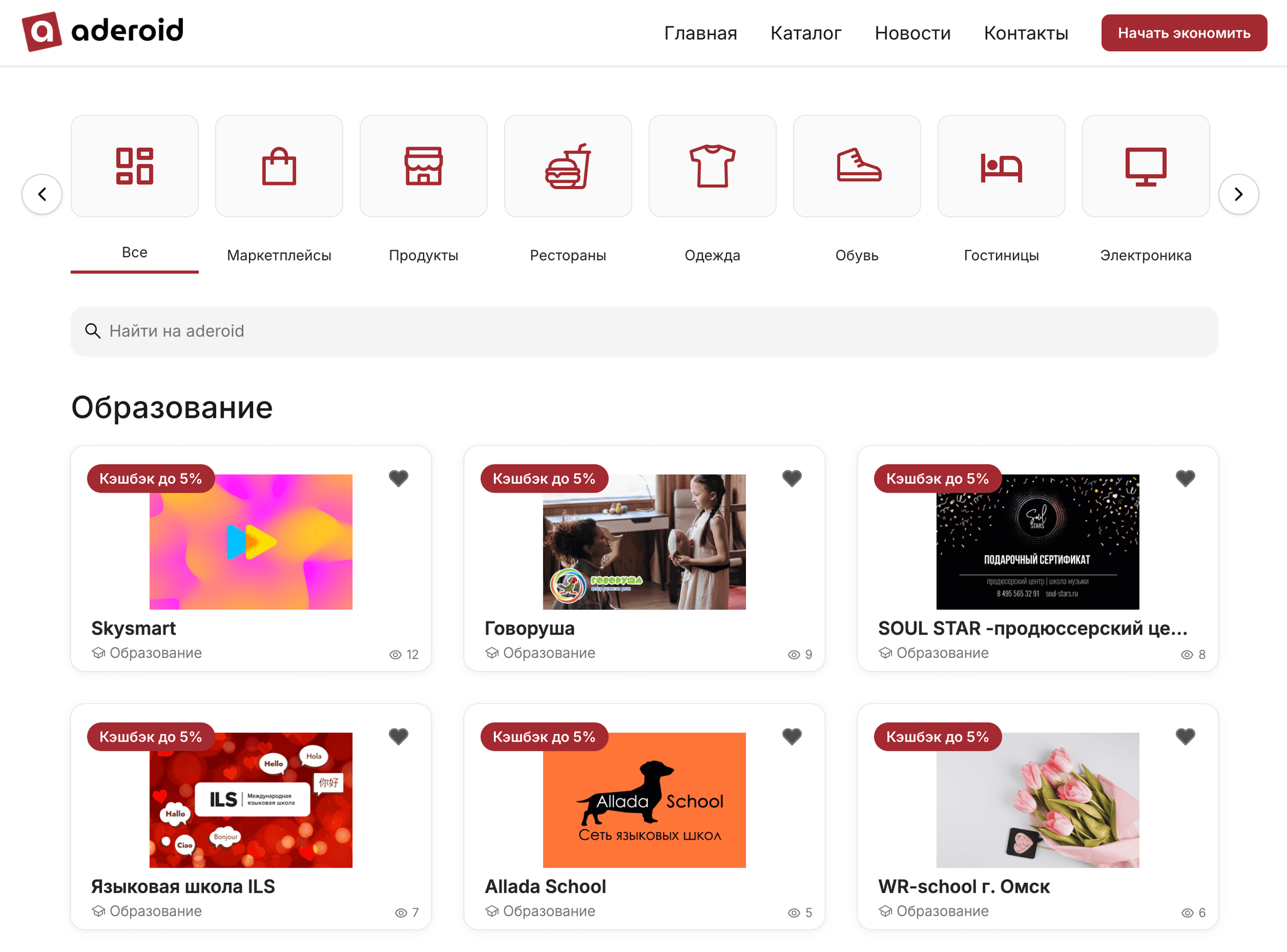Image resolution: width=1287 pixels, height=952 pixels.
Task: Open the Skysmart gradient thumbnail
Action: pos(251,542)
